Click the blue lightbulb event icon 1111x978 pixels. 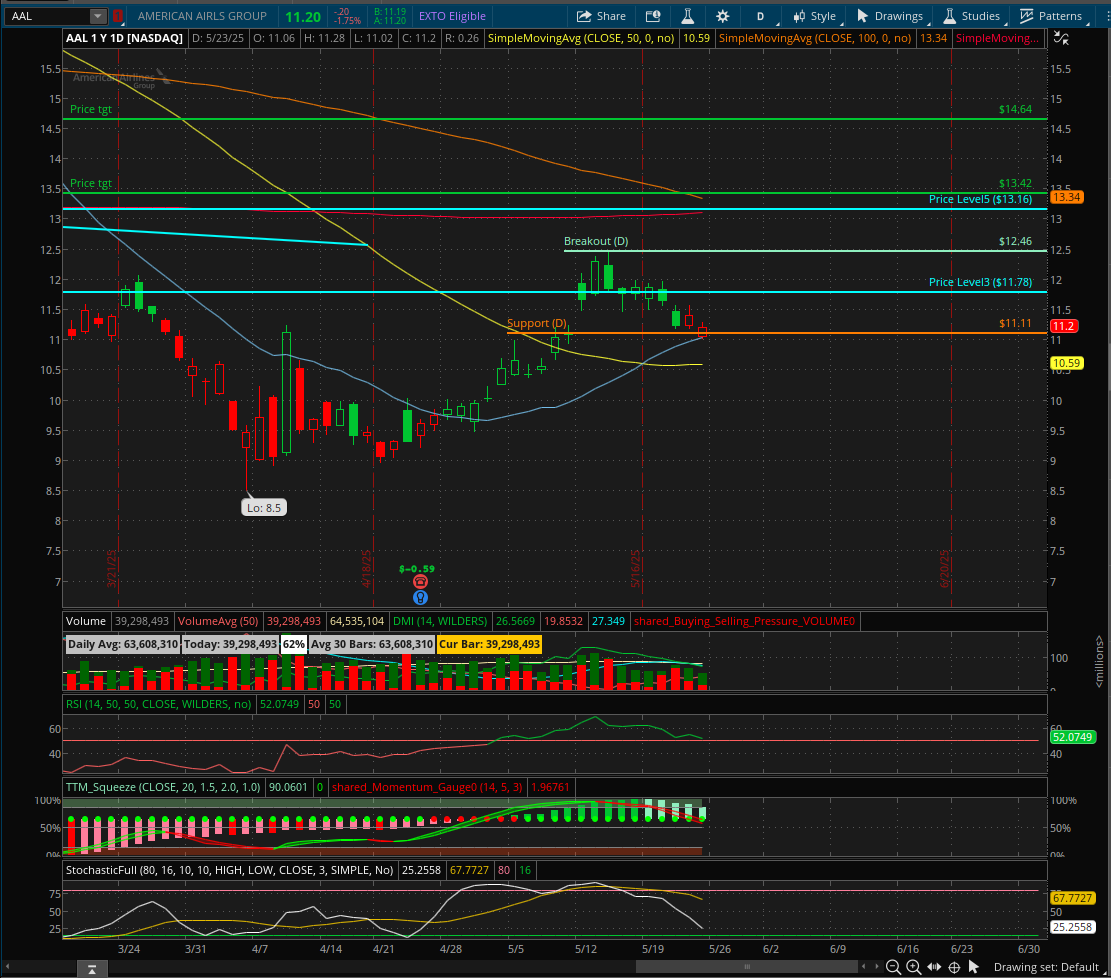coord(420,597)
